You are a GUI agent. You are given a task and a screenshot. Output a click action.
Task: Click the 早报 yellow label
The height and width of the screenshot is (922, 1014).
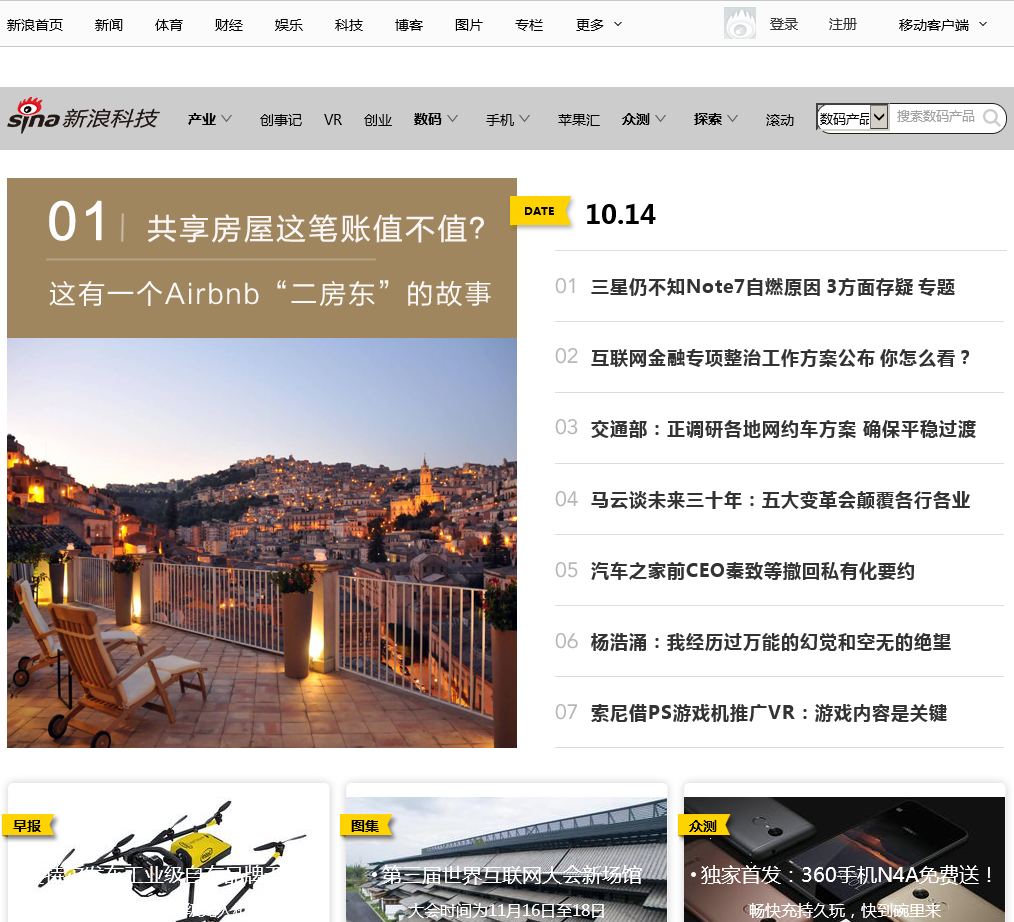click(28, 826)
